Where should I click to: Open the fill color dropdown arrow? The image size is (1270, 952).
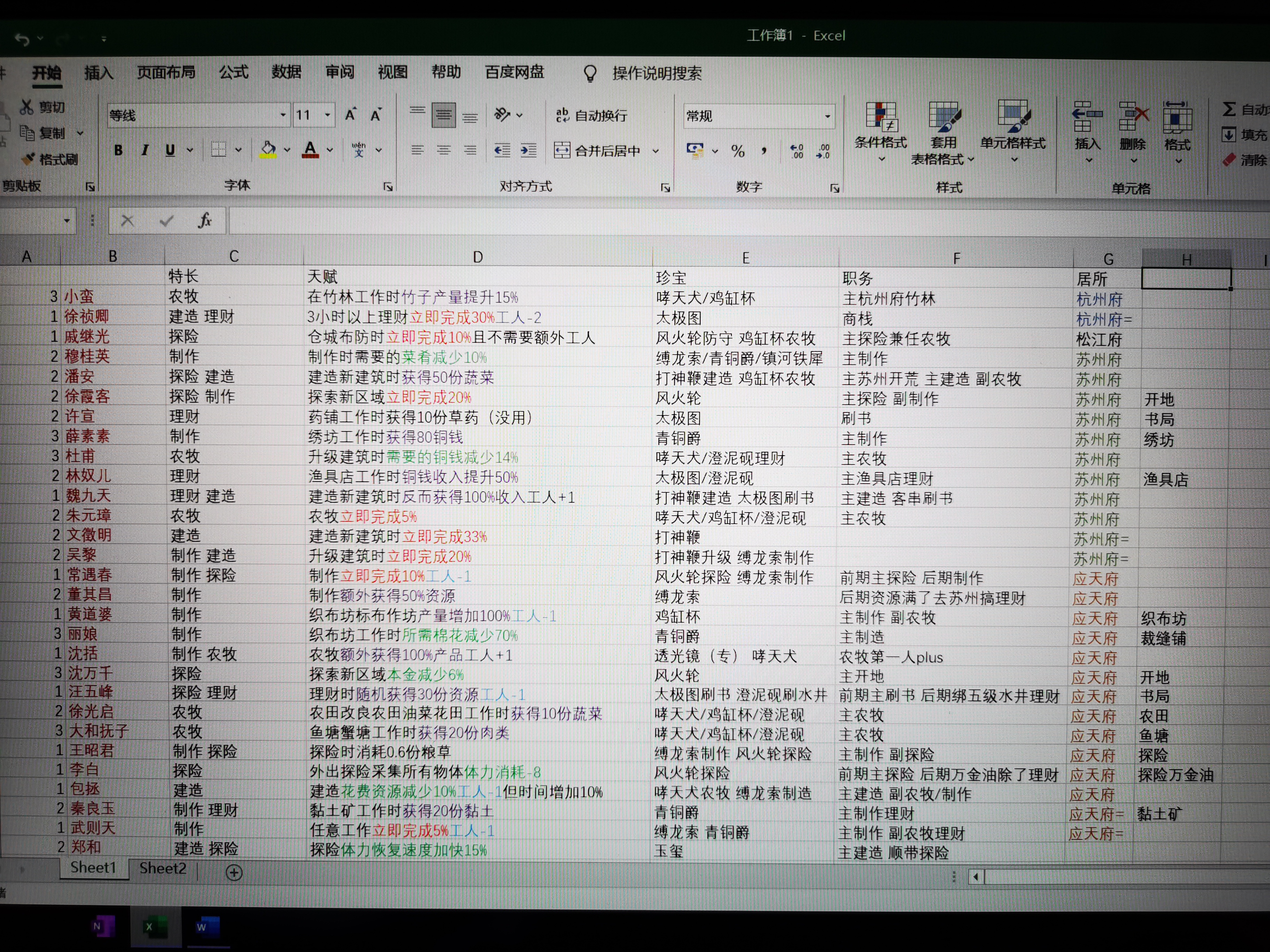coord(287,150)
